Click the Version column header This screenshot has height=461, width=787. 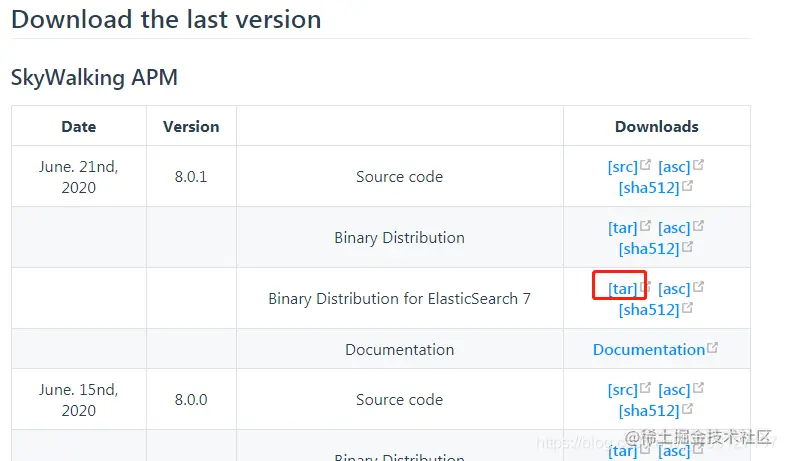191,127
